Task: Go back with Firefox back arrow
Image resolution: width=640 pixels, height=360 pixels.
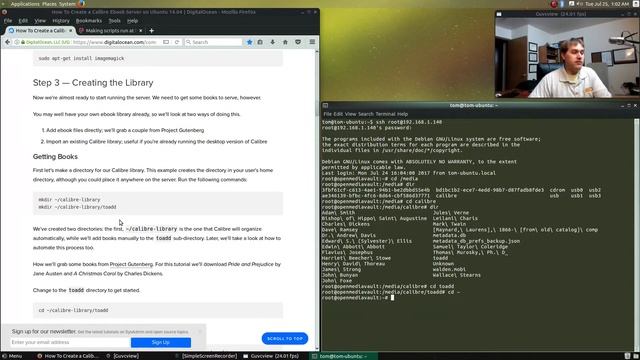Action: pos(7,42)
